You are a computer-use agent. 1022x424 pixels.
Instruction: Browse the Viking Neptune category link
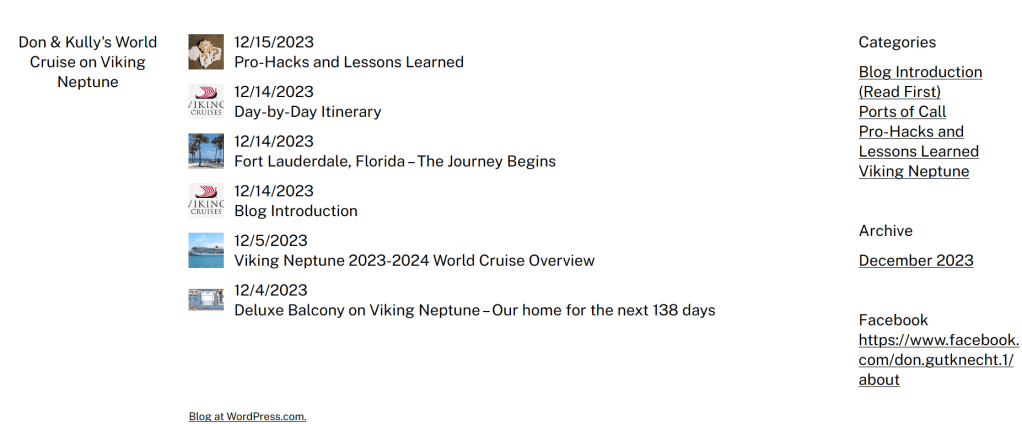(913, 171)
